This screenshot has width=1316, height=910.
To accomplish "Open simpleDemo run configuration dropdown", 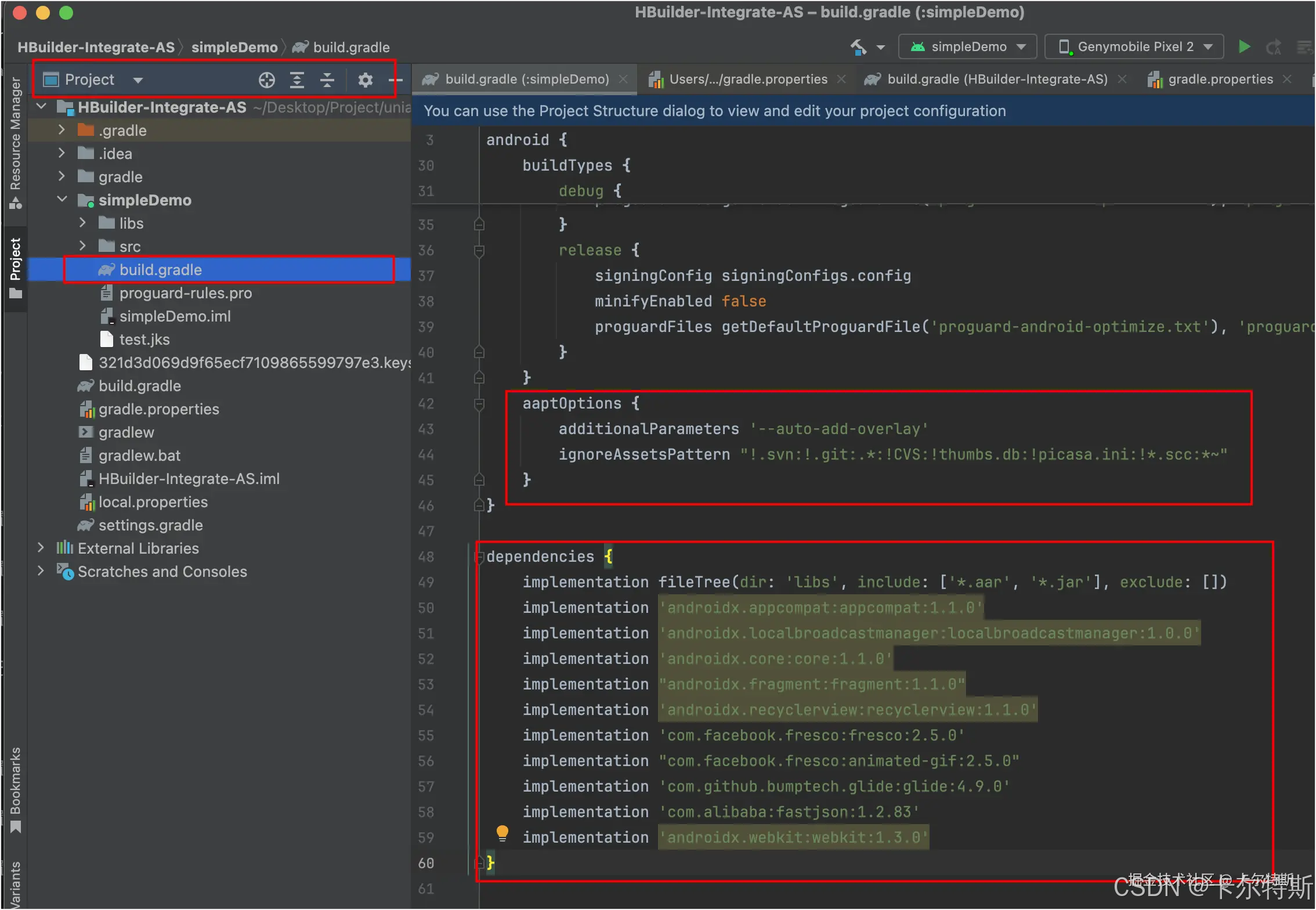I will coord(967,47).
